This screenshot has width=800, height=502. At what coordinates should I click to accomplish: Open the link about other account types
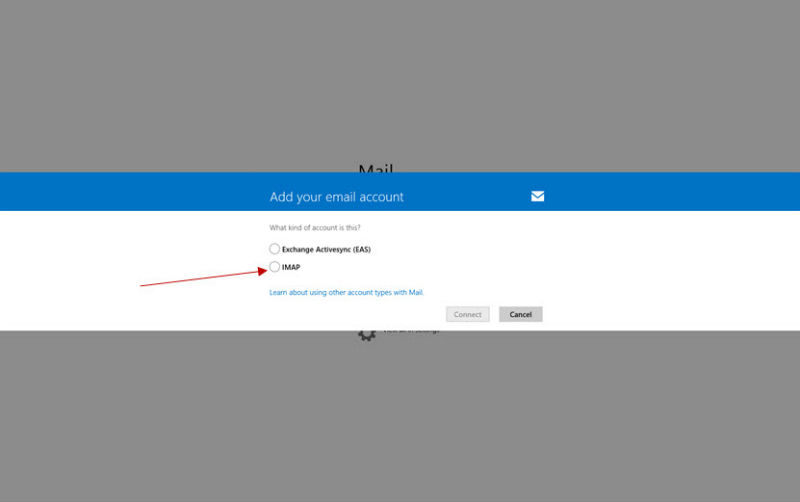[x=346, y=292]
